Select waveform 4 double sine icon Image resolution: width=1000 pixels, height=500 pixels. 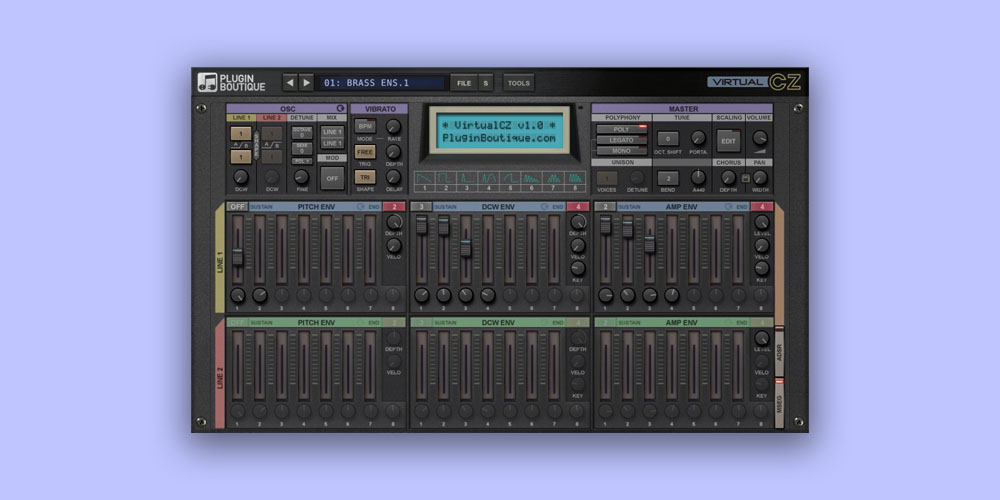489,181
